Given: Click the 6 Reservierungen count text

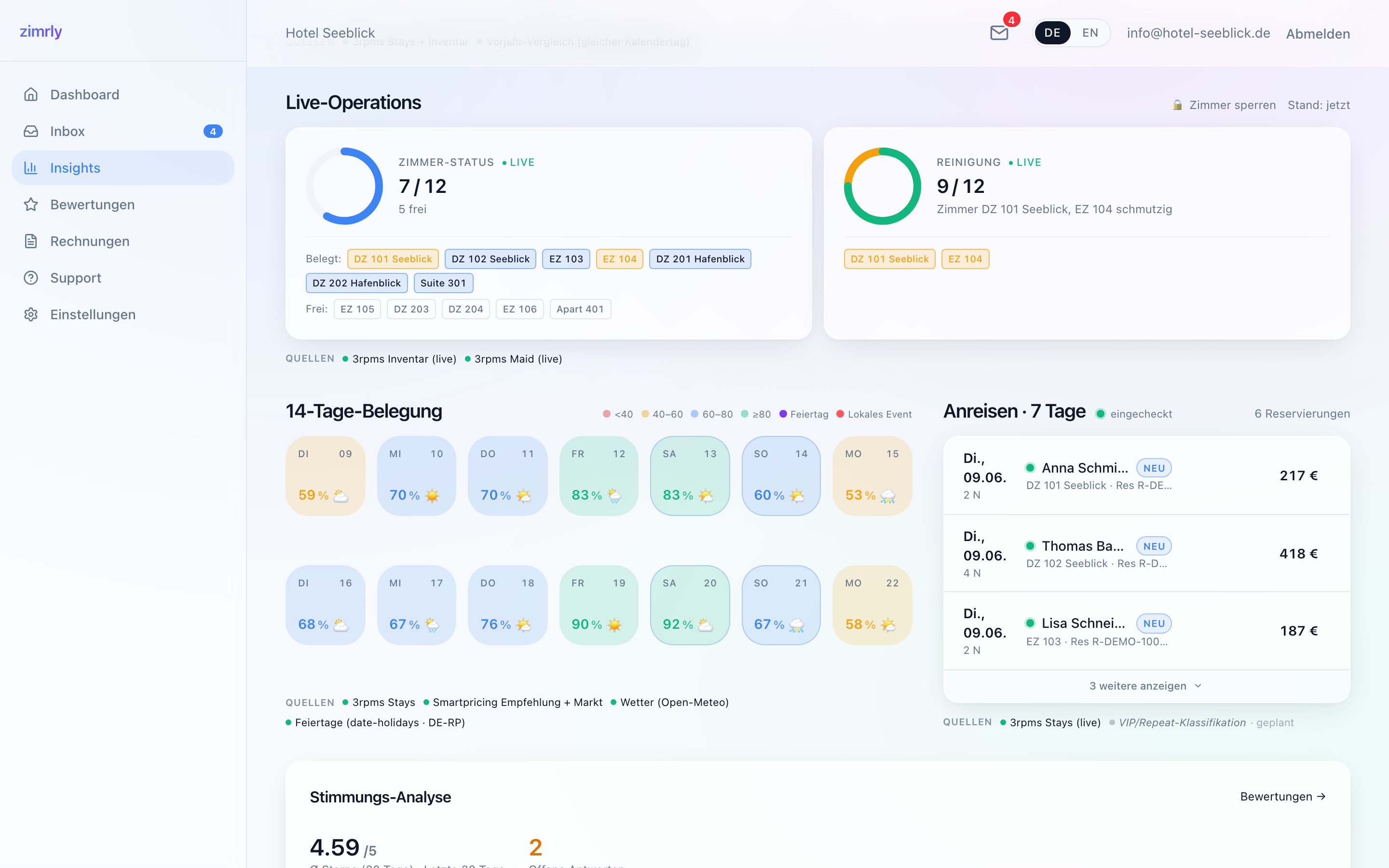Looking at the screenshot, I should [x=1302, y=414].
